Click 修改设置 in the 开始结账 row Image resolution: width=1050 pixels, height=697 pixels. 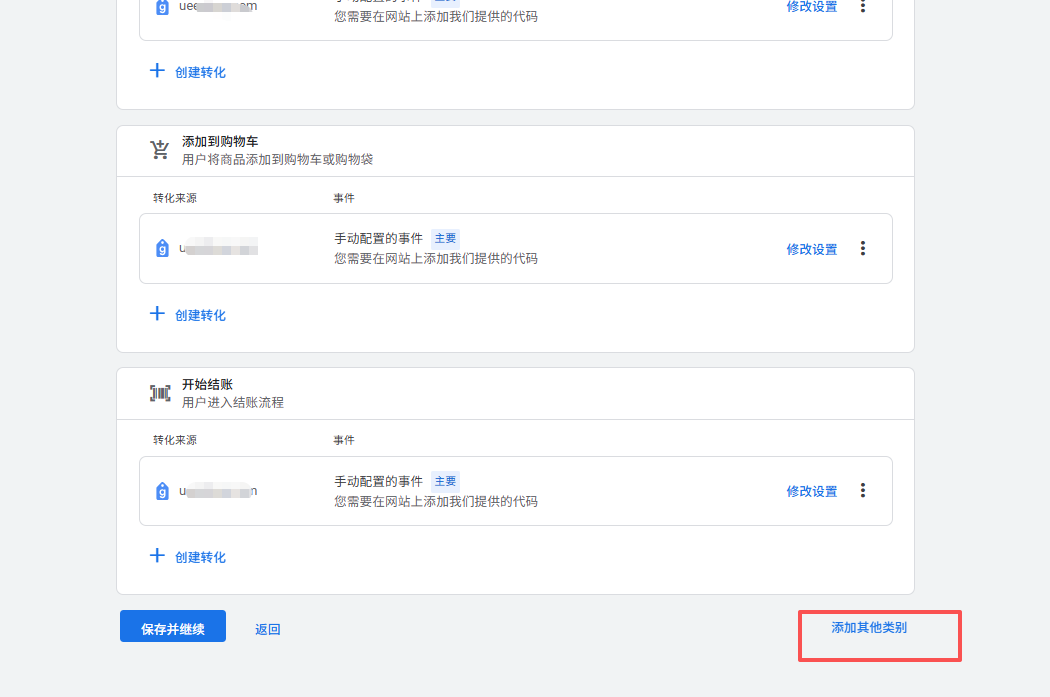[811, 491]
